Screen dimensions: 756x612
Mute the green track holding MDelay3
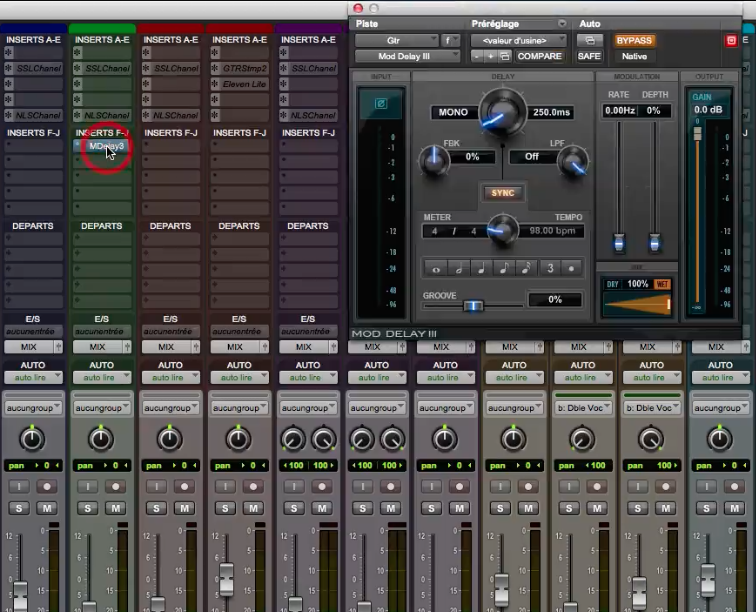(116, 508)
